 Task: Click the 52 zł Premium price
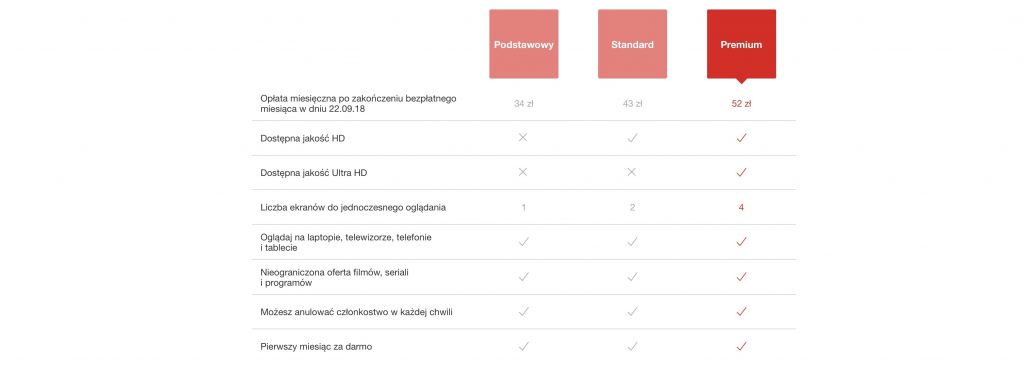coord(741,103)
